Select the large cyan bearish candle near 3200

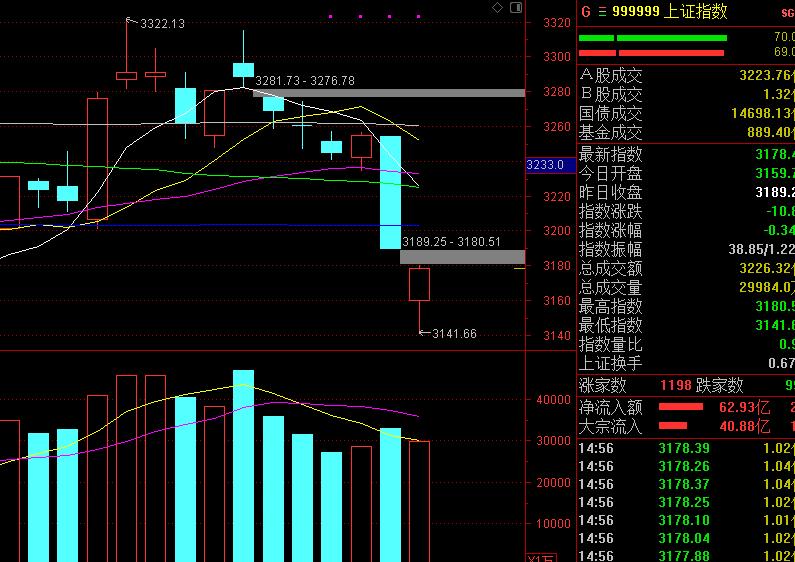390,192
